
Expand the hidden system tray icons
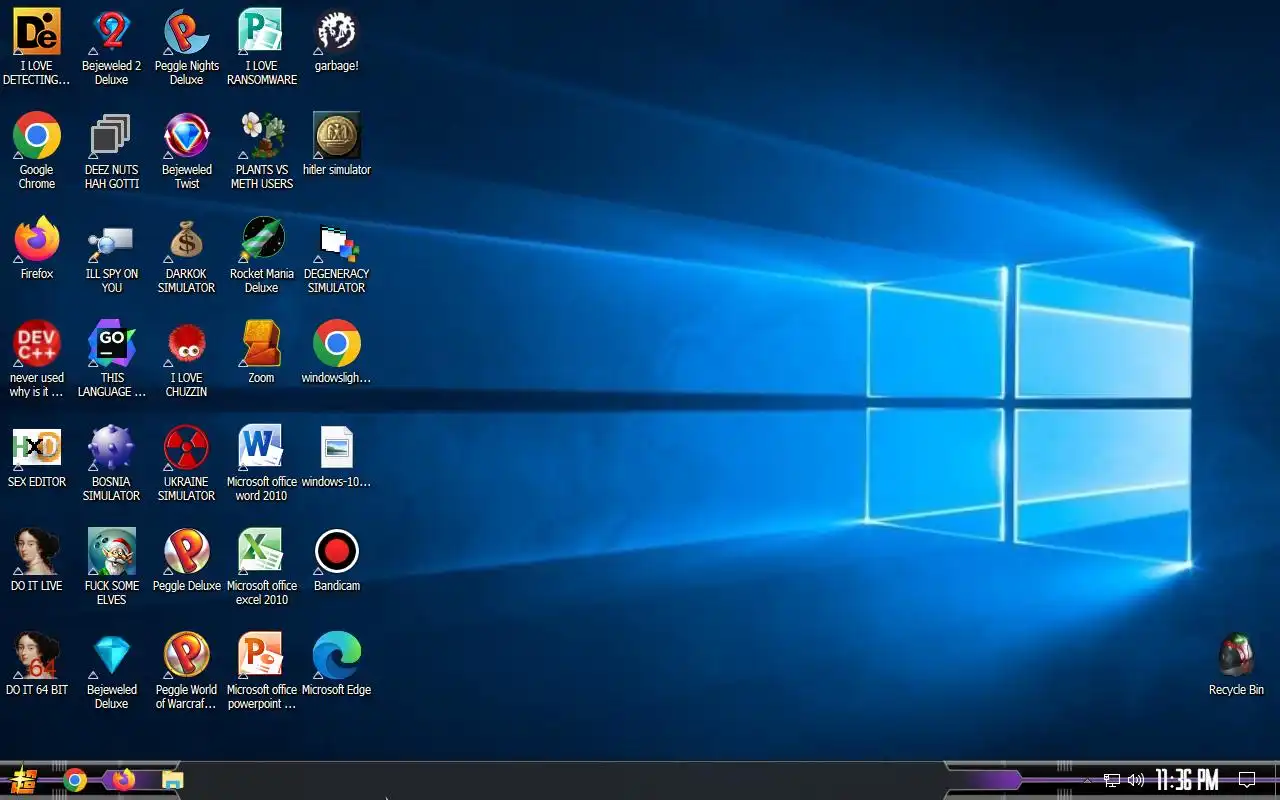(x=1087, y=780)
